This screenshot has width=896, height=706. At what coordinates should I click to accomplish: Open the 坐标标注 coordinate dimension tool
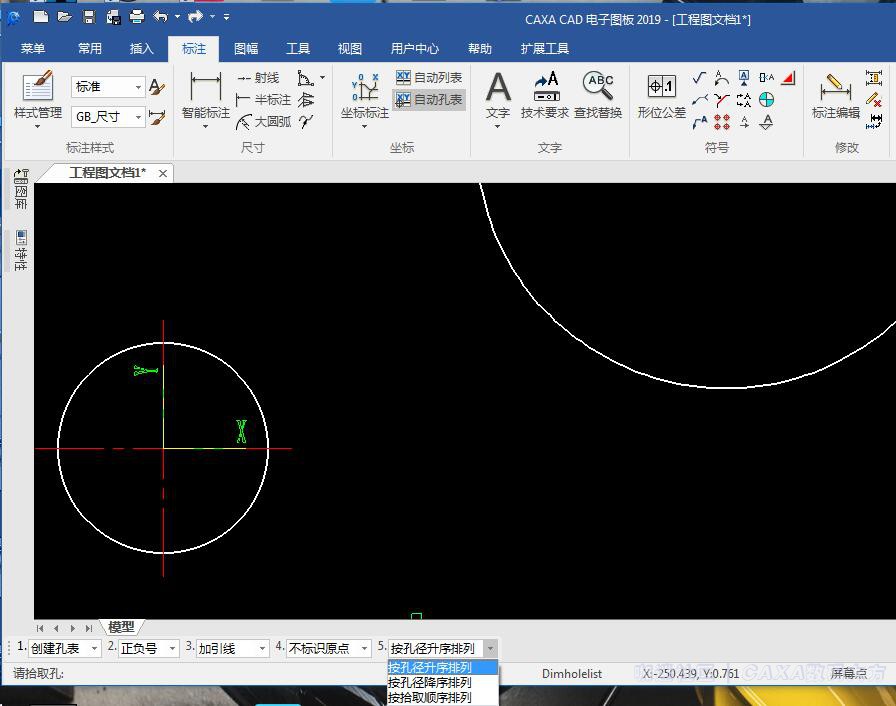[x=364, y=88]
